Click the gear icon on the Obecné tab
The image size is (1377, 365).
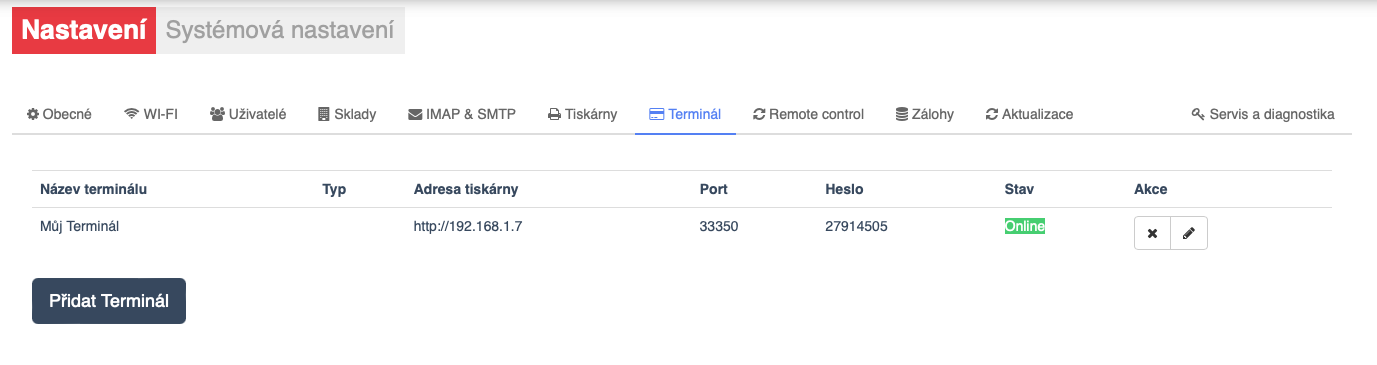tap(32, 114)
